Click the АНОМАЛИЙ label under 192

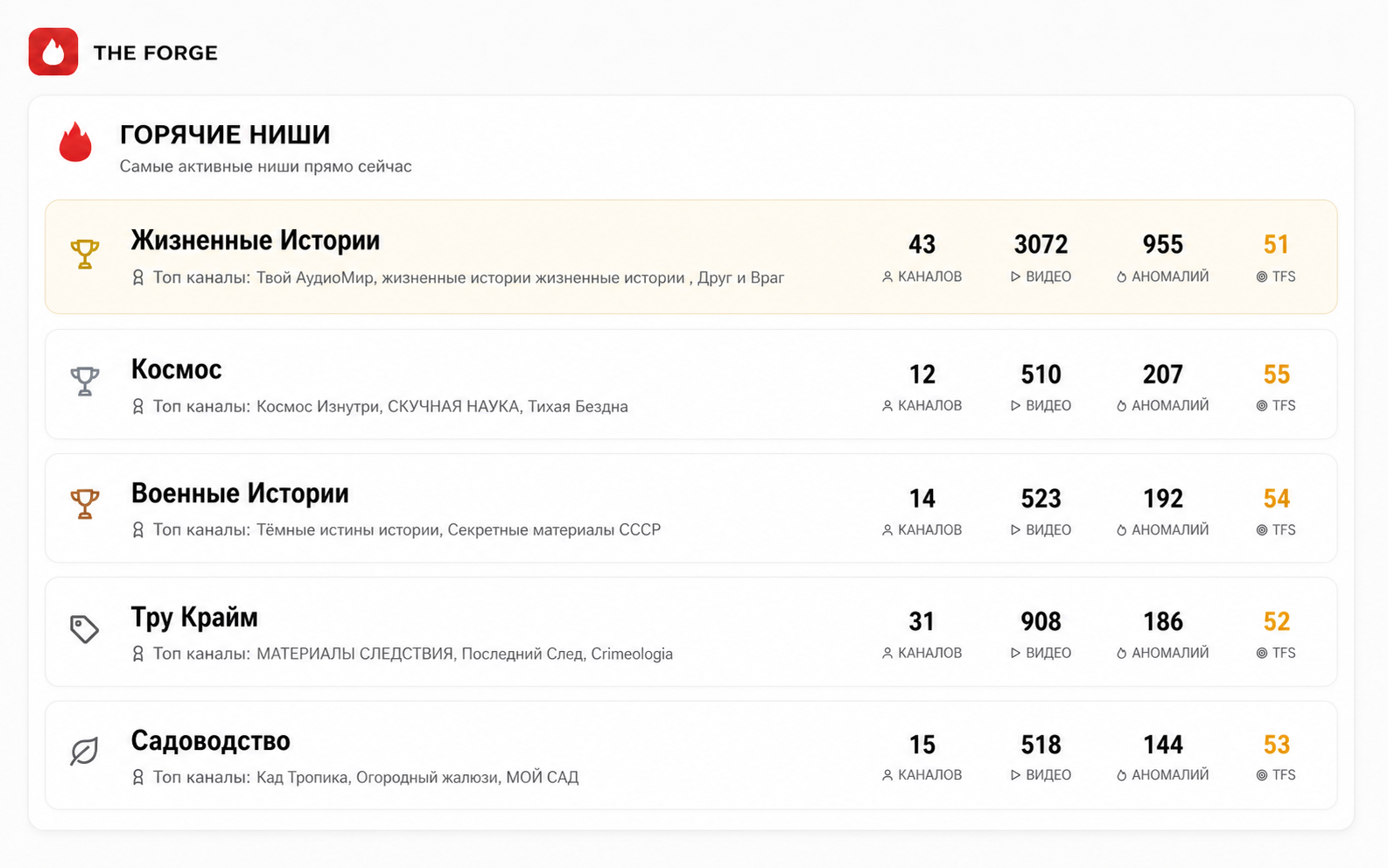tap(1170, 529)
